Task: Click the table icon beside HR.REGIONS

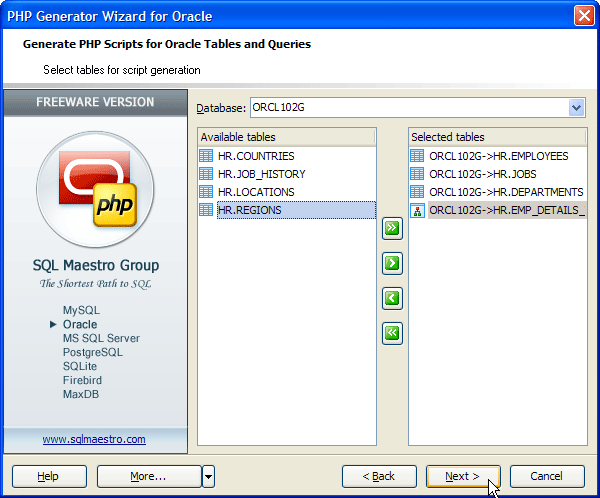Action: [x=206, y=210]
